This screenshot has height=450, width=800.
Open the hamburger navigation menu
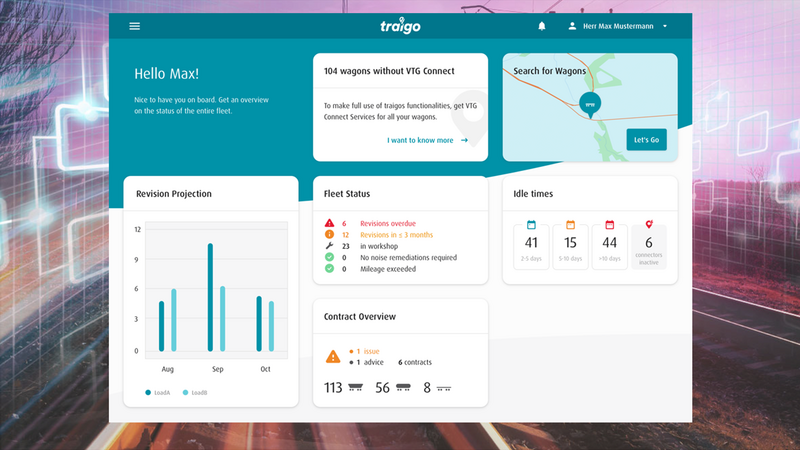(134, 26)
